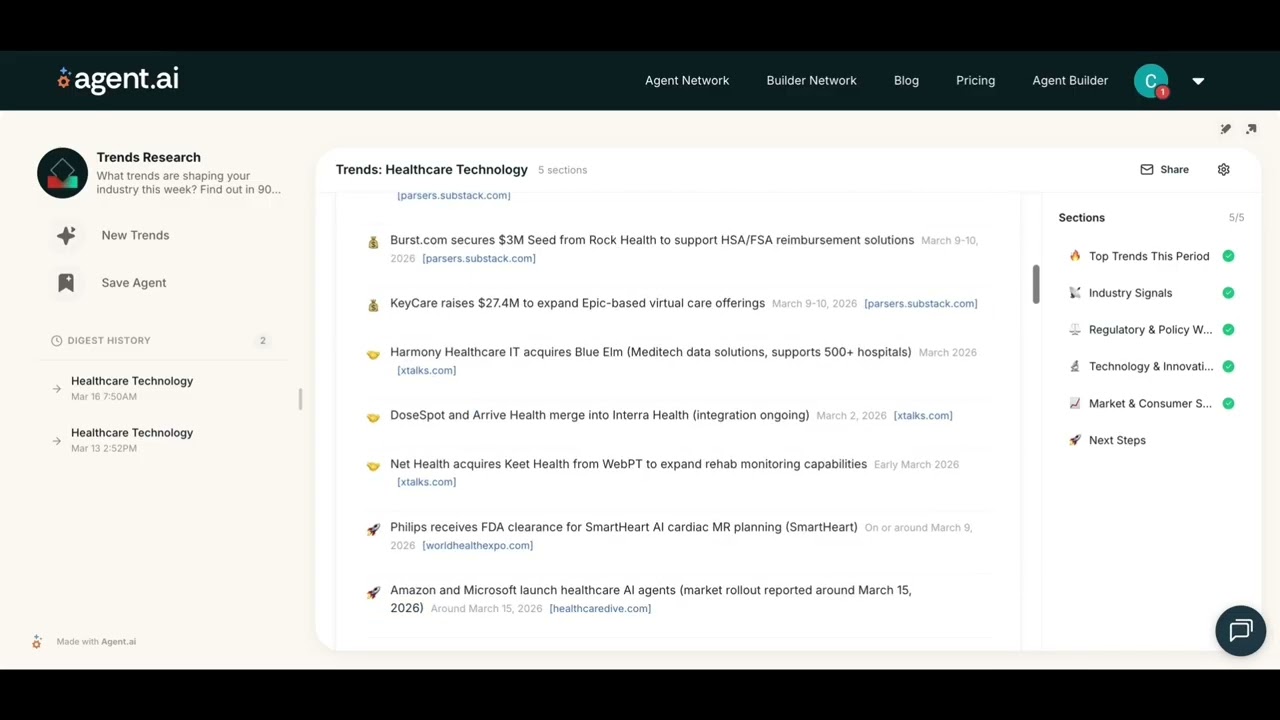Image resolution: width=1280 pixels, height=720 pixels.
Task: Select the DoseSpot and Arrive Health headline
Action: pos(599,415)
